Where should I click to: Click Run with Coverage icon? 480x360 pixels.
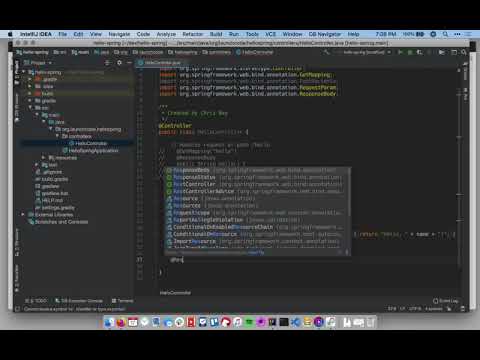tap(420, 52)
